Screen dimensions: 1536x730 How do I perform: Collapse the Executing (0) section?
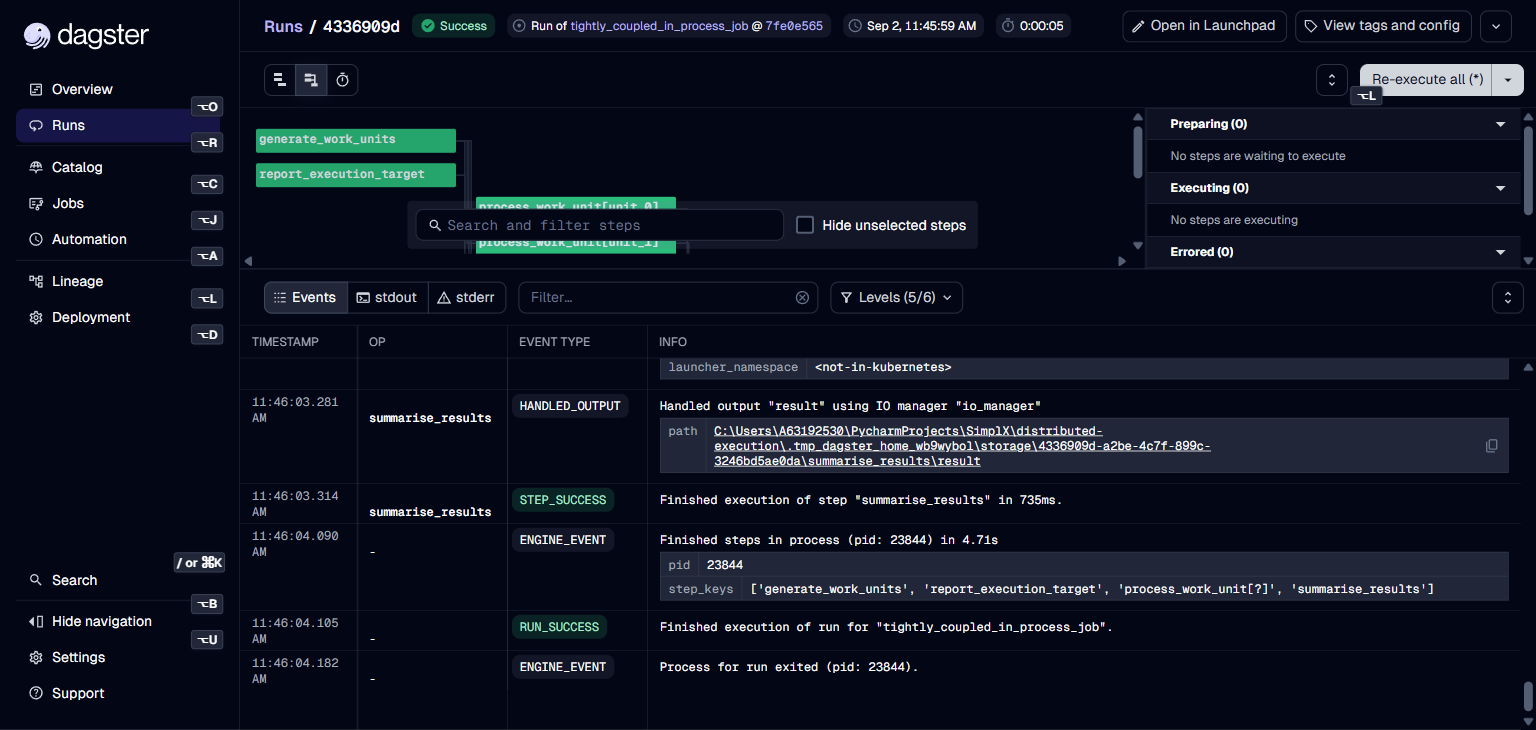(x=1500, y=188)
